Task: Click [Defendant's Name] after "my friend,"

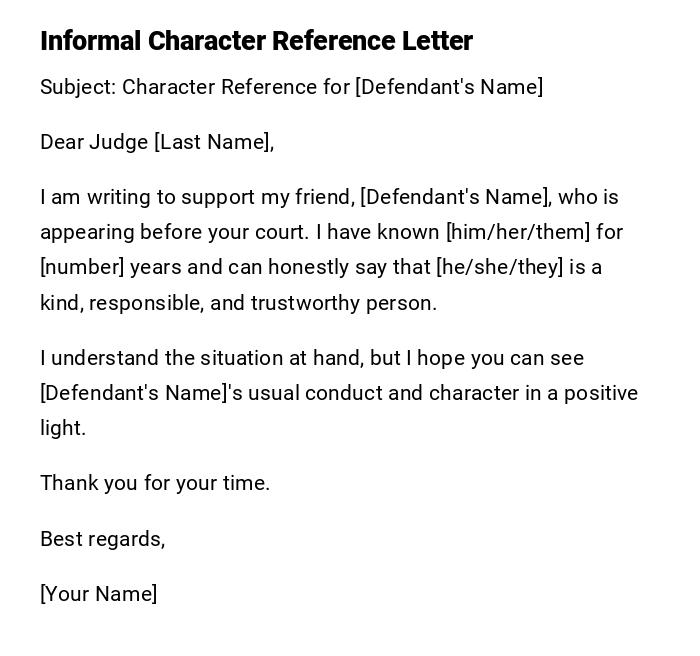Action: tap(455, 197)
